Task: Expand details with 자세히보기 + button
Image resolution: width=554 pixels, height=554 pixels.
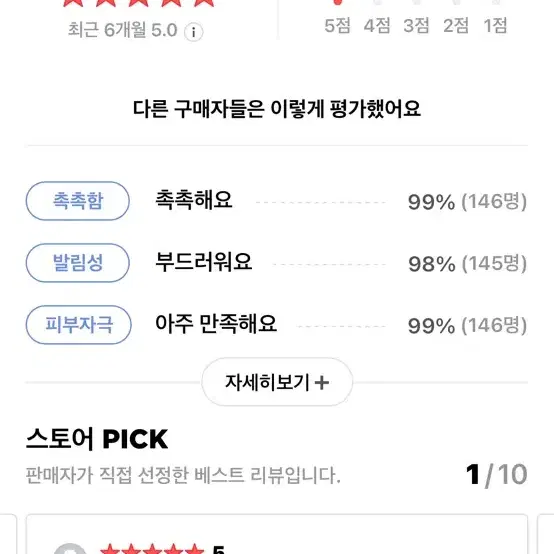Action: tap(277, 382)
